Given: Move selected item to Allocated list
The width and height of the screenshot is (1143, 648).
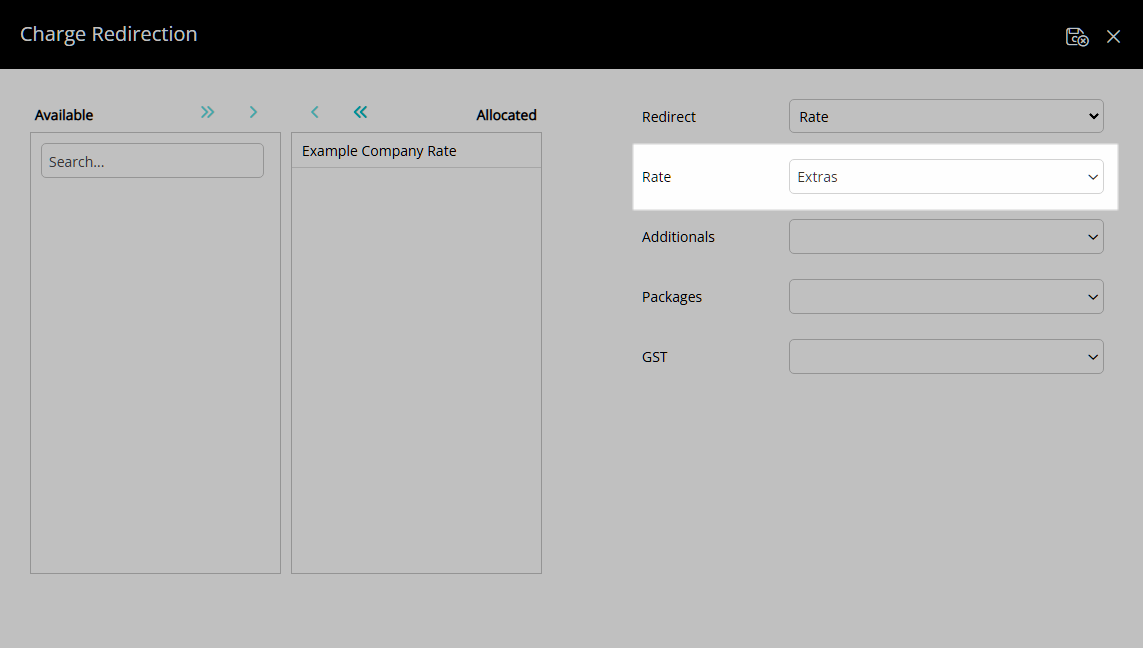Looking at the screenshot, I should click(253, 112).
